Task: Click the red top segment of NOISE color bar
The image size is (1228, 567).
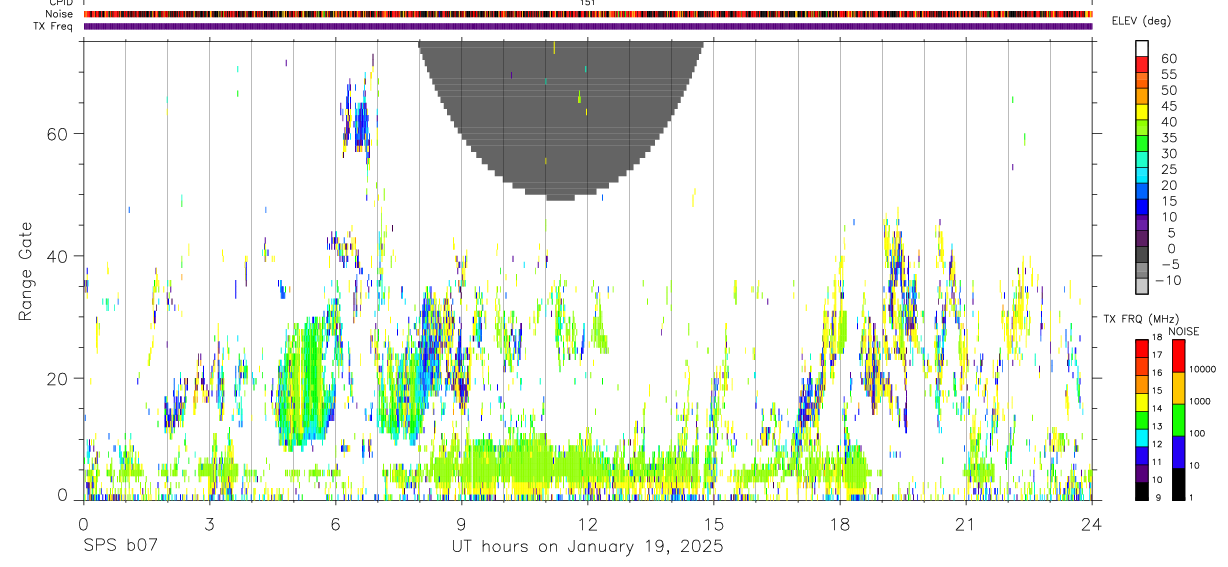Action: [x=1178, y=356]
